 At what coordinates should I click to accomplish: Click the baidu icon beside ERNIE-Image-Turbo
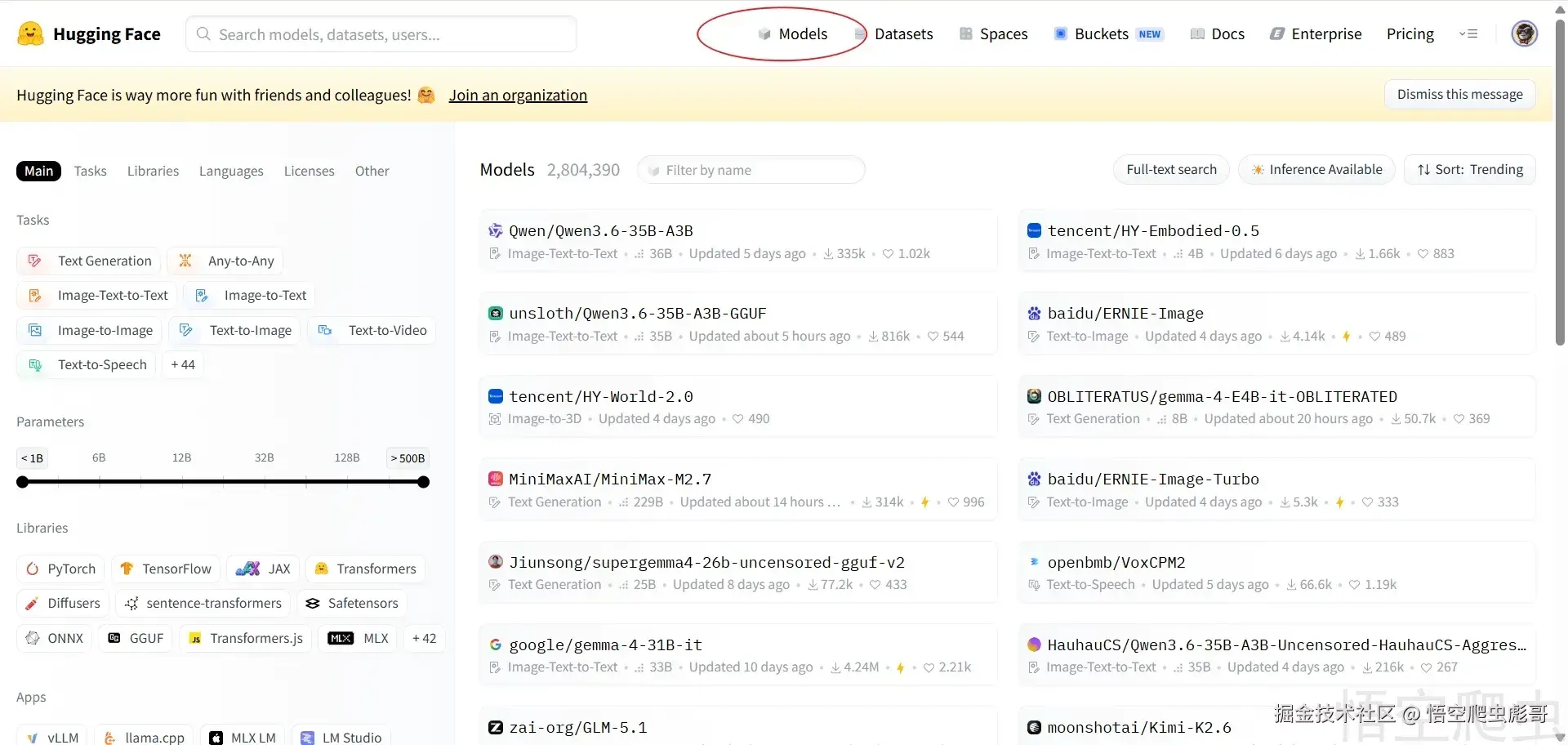coord(1034,479)
